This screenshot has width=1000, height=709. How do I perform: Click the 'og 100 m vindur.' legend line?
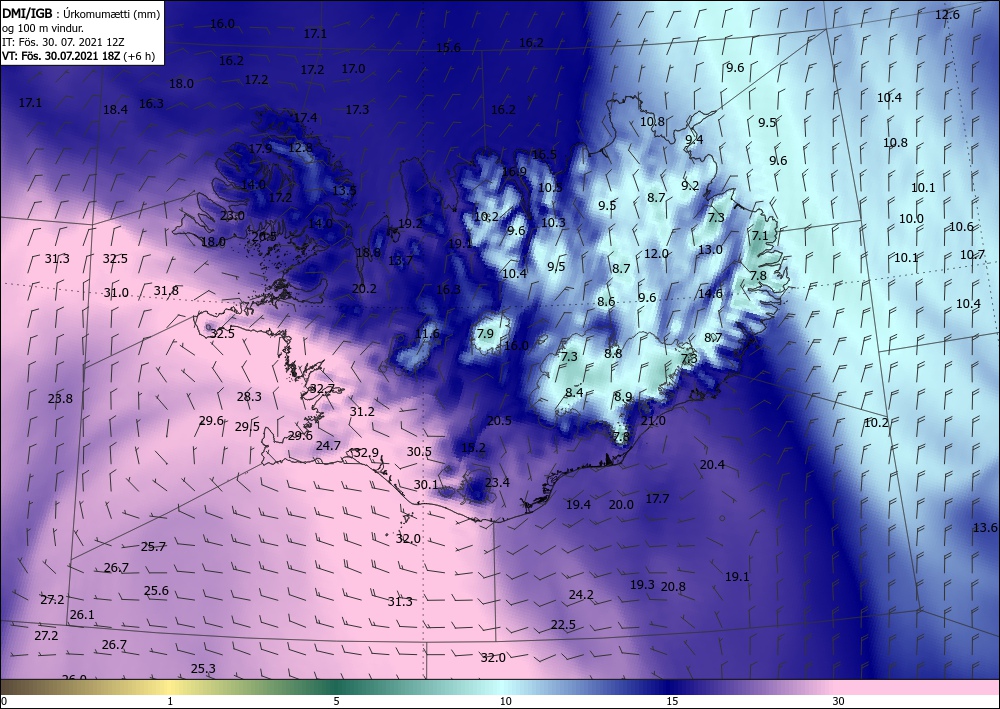tap(43, 28)
